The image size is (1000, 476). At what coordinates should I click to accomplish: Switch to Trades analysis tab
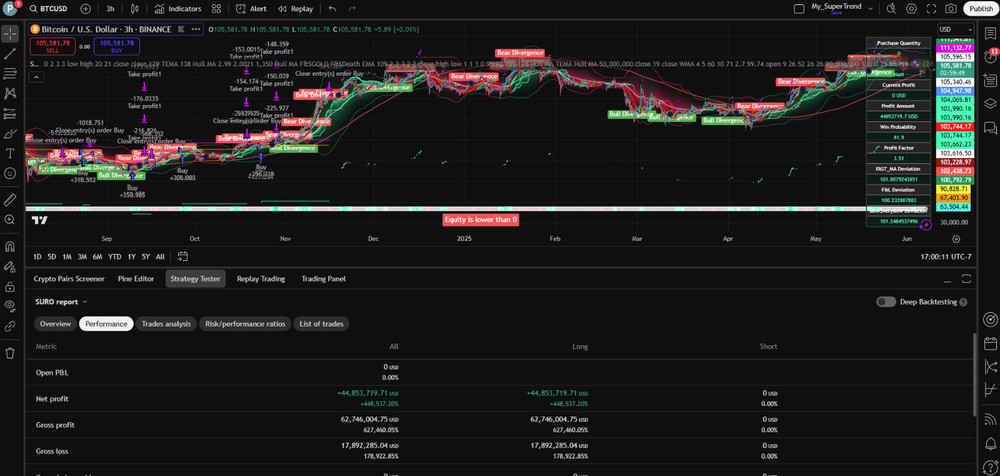click(x=166, y=324)
